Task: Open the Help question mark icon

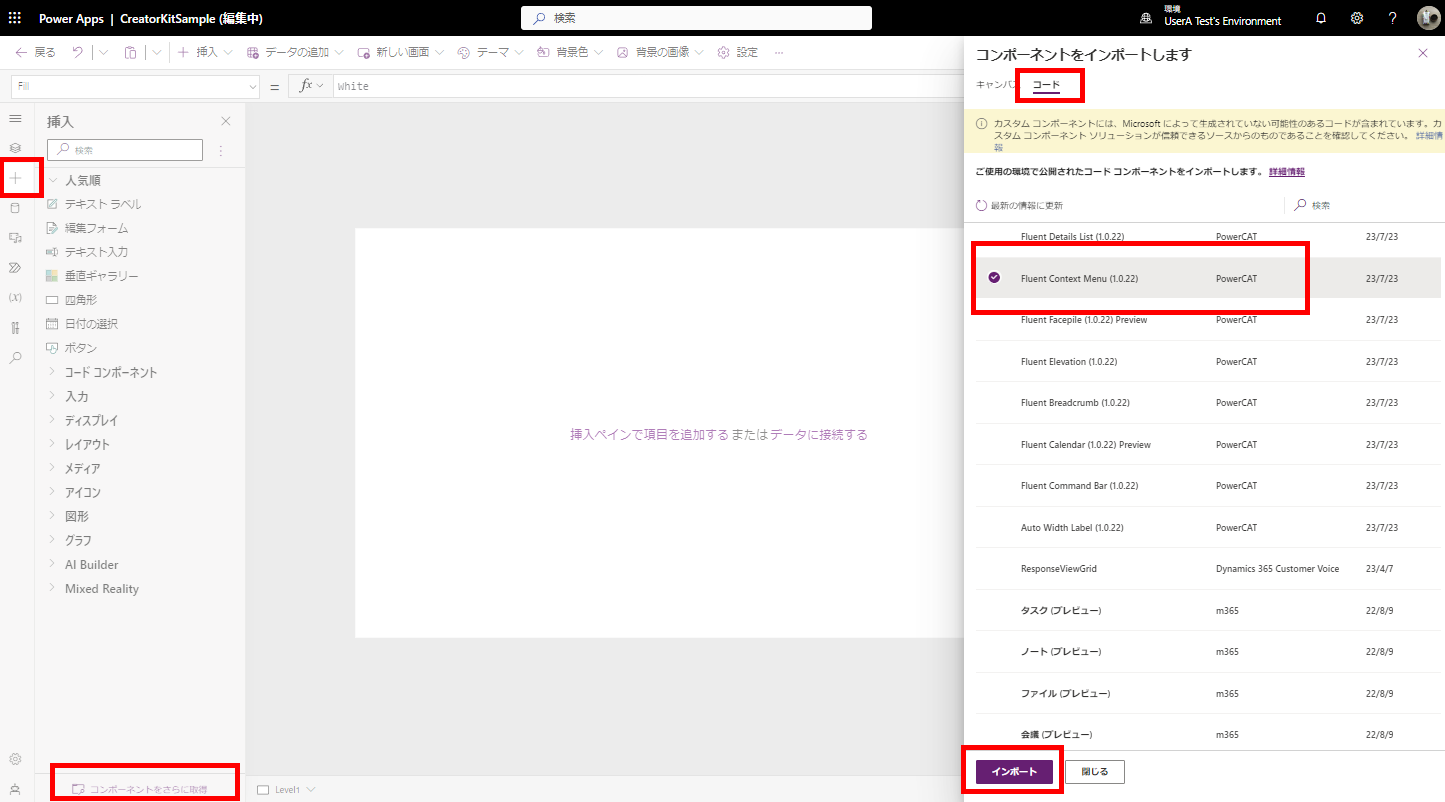Action: [1392, 18]
